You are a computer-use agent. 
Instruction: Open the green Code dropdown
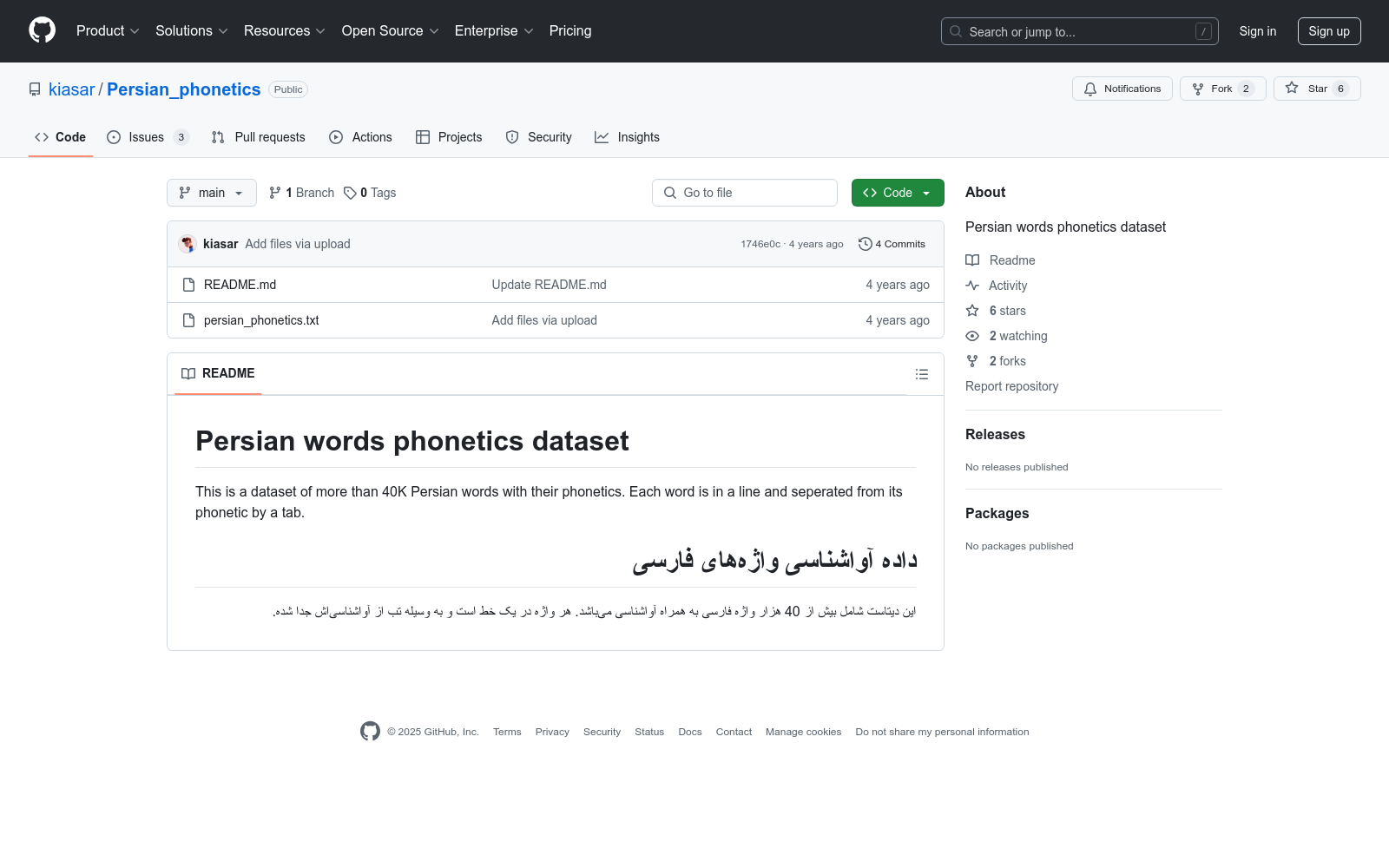coord(898,193)
